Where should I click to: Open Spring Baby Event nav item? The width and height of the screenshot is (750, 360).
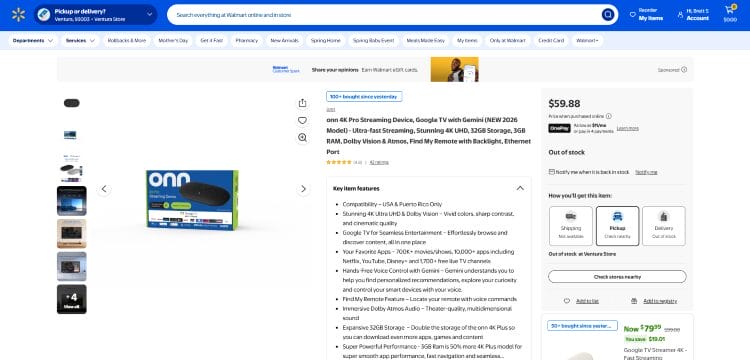374,41
